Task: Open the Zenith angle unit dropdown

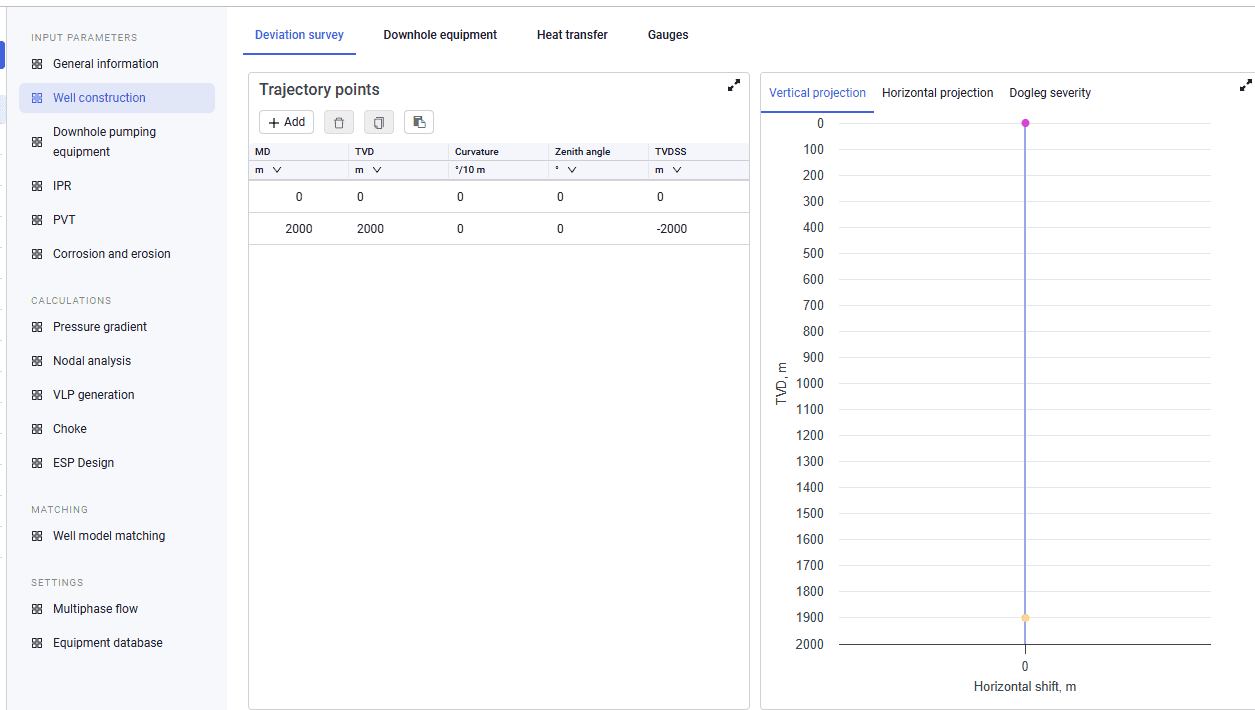Action: pos(567,170)
